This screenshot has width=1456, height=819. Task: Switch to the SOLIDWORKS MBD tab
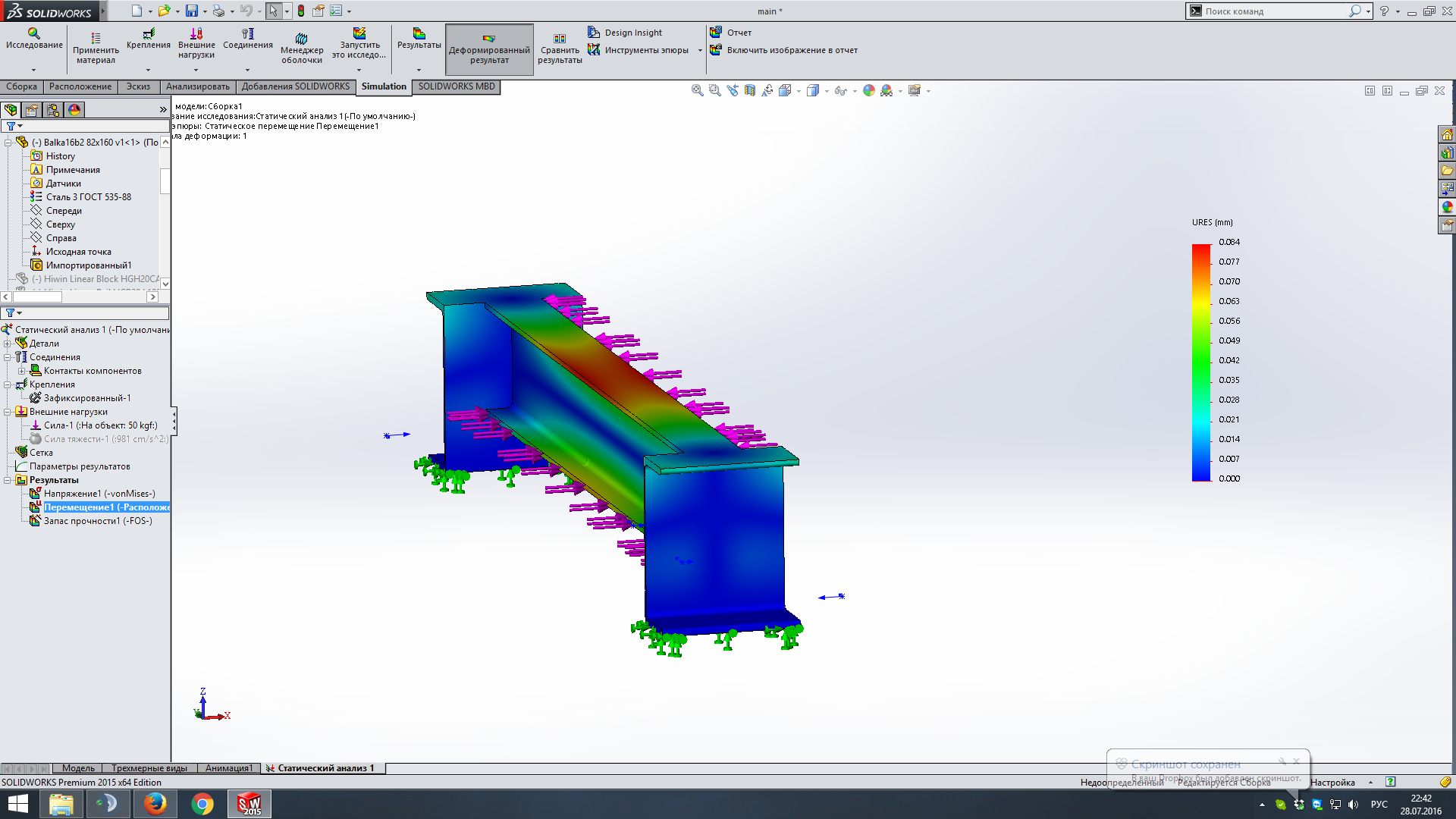[456, 86]
